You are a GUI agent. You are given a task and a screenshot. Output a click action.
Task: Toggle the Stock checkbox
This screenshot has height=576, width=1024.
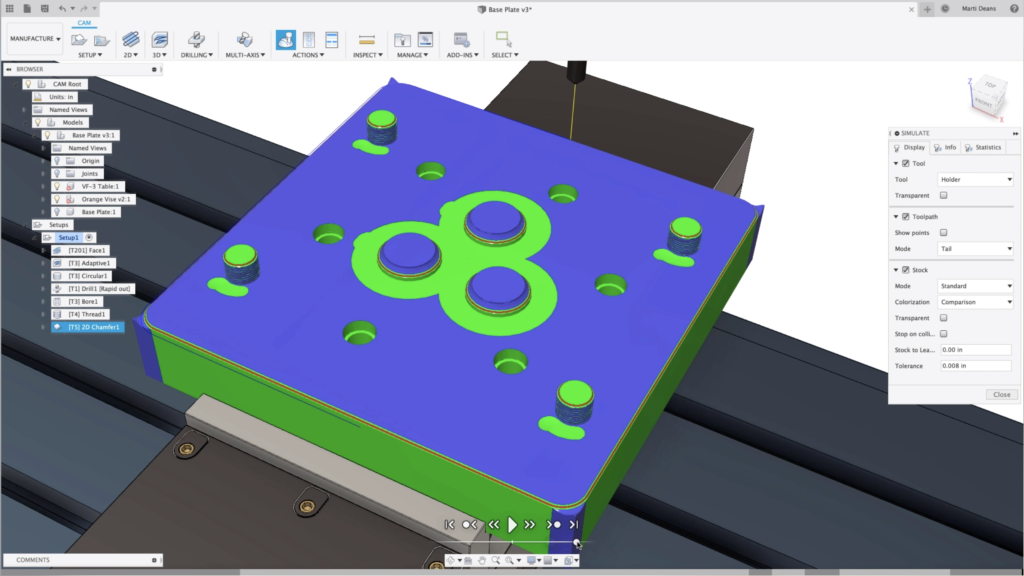906,270
